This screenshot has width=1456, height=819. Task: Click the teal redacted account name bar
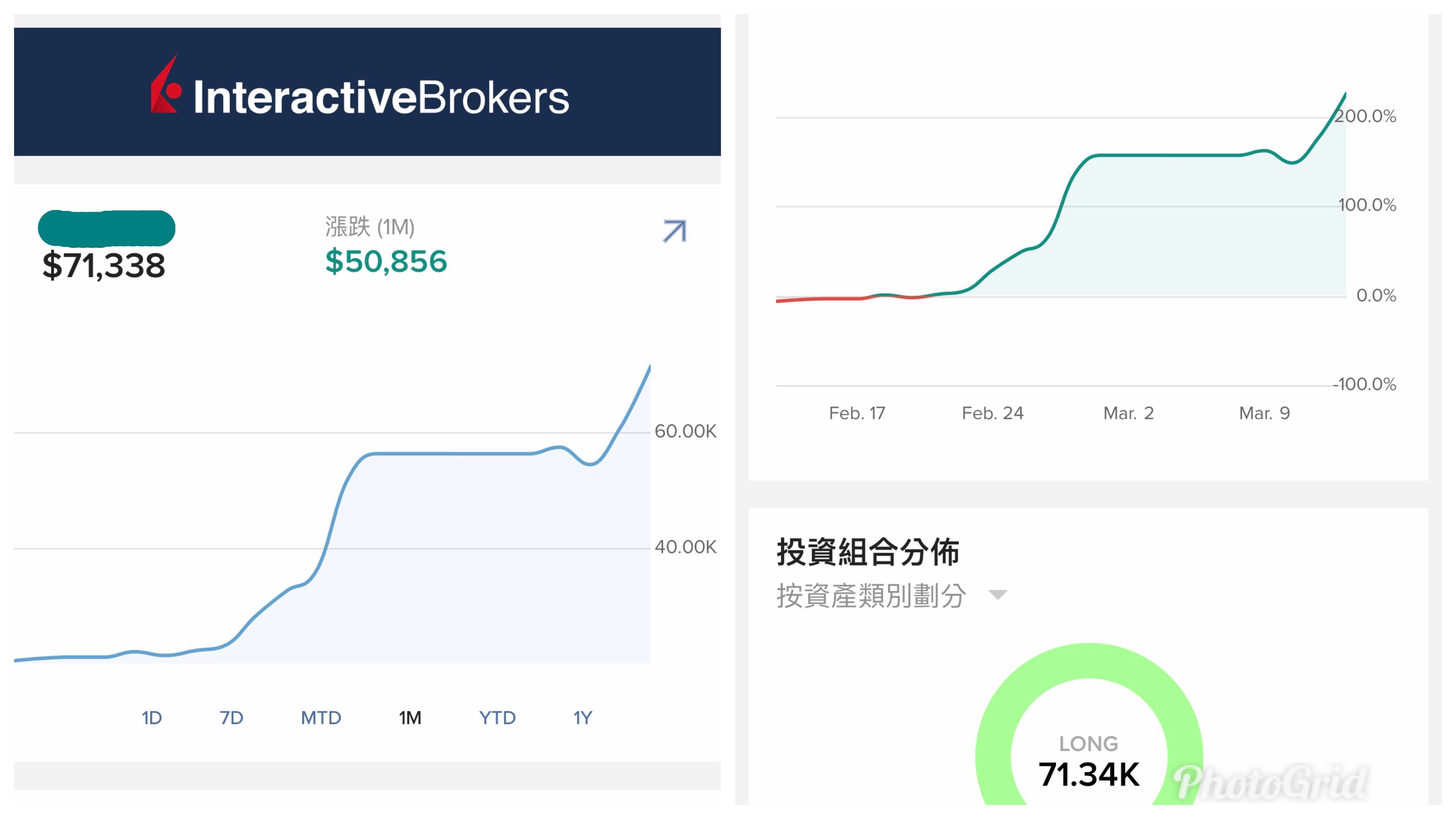tap(106, 228)
